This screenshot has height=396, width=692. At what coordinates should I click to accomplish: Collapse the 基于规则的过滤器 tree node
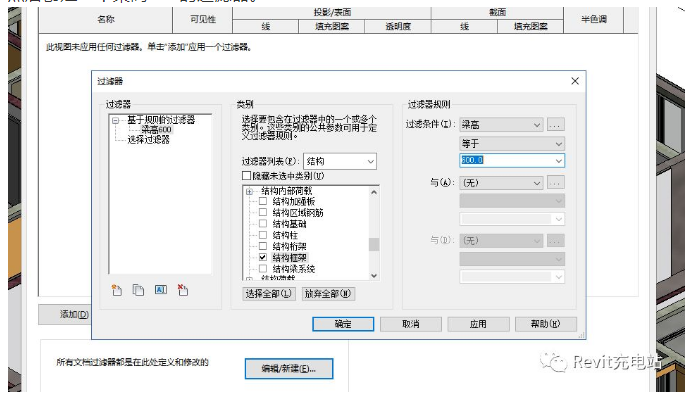116,120
